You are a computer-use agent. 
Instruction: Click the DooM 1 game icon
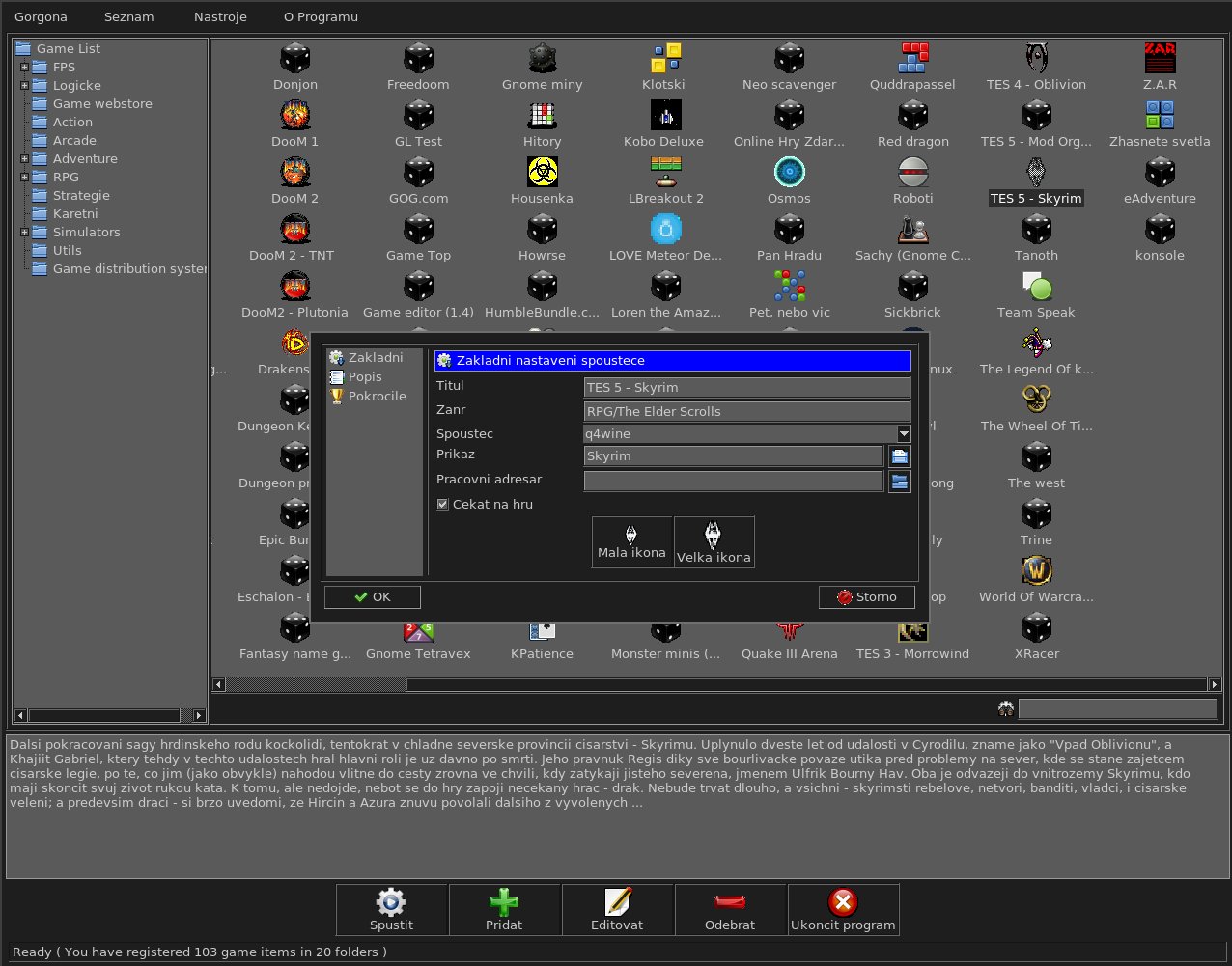click(295, 116)
